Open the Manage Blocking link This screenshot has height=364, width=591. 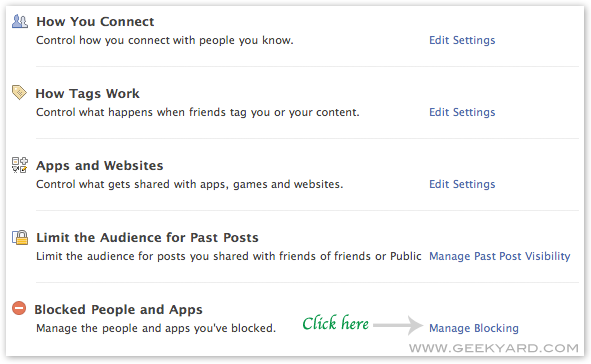point(474,328)
